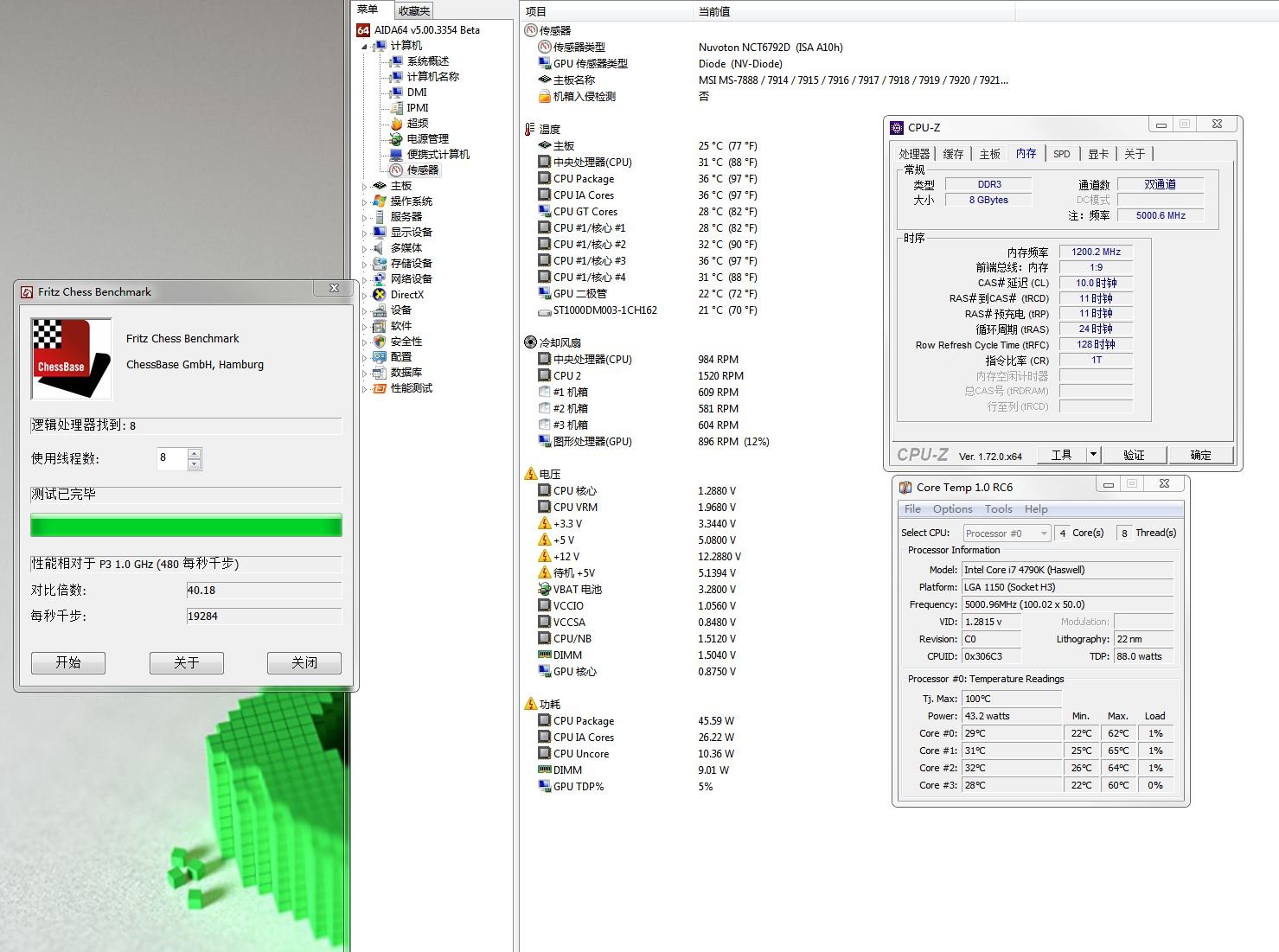Click the 数据库 icon in tree
This screenshot has width=1279, height=952.
(x=379, y=373)
